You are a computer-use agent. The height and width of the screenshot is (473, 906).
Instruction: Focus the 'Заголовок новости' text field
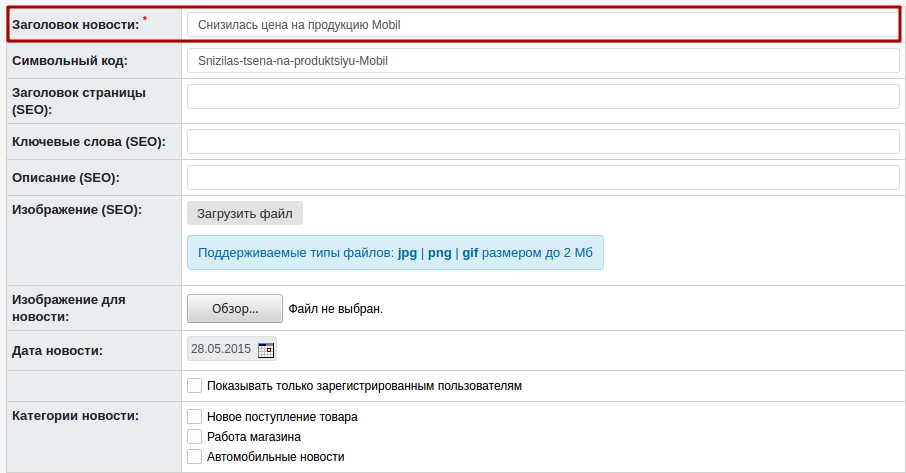pos(543,24)
